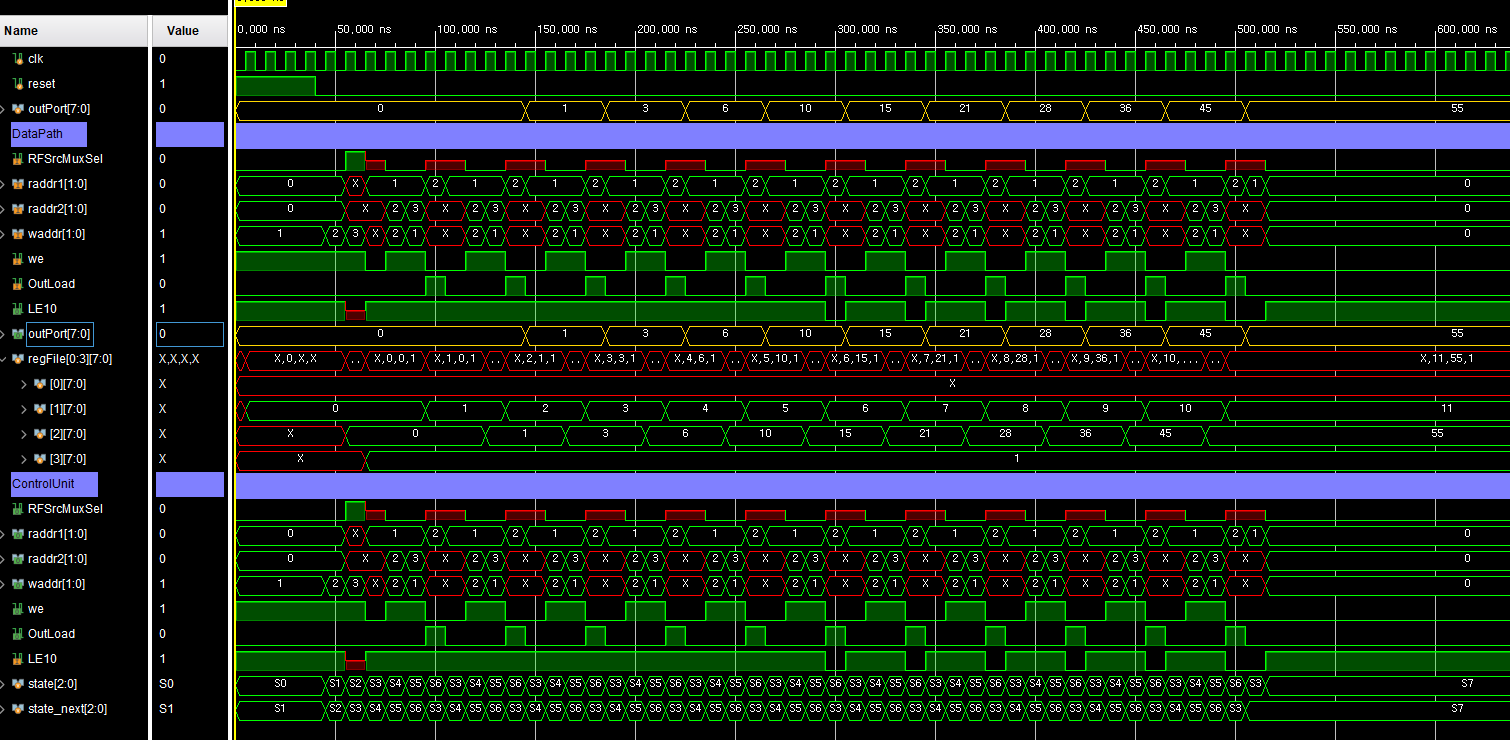1510x740 pixels.
Task: Expand the topmost outPort[7:0] bus
Action: 4,109
